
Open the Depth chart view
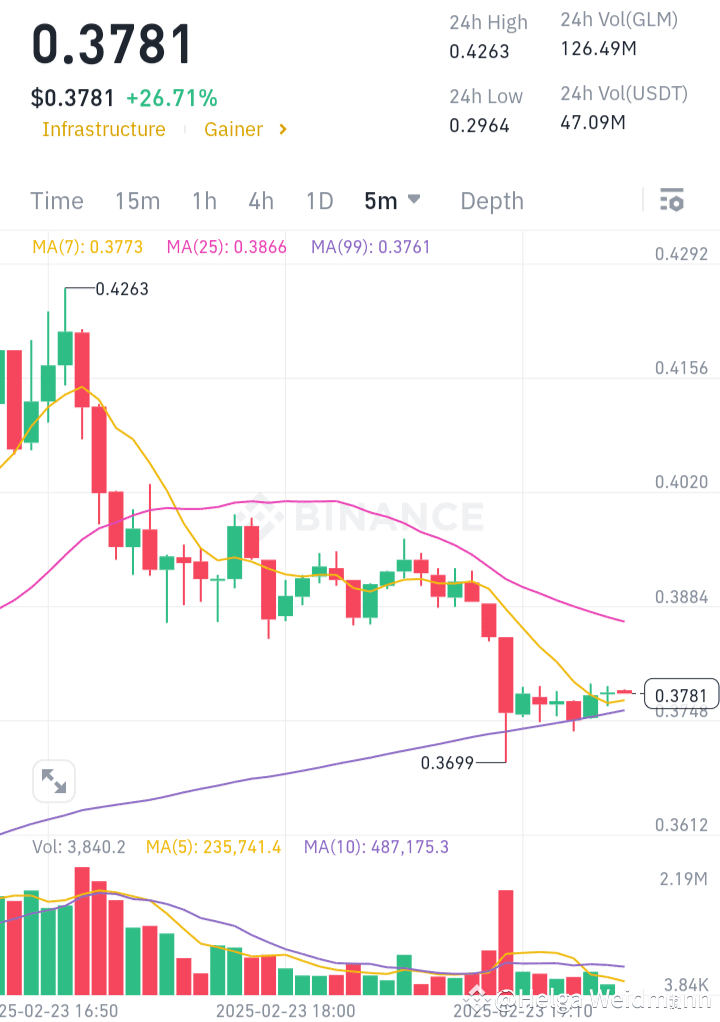[491, 200]
